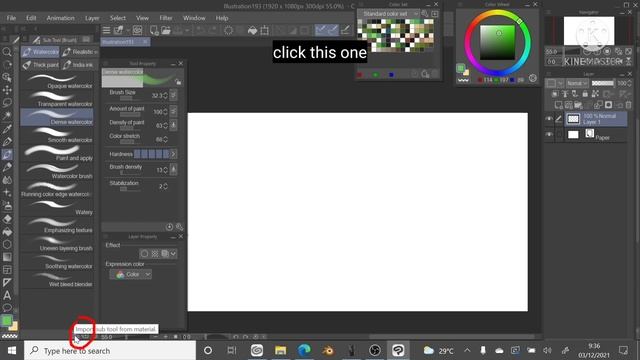The width and height of the screenshot is (640, 360).
Task: Click the main drawing color swatch
Action: (x=7, y=321)
